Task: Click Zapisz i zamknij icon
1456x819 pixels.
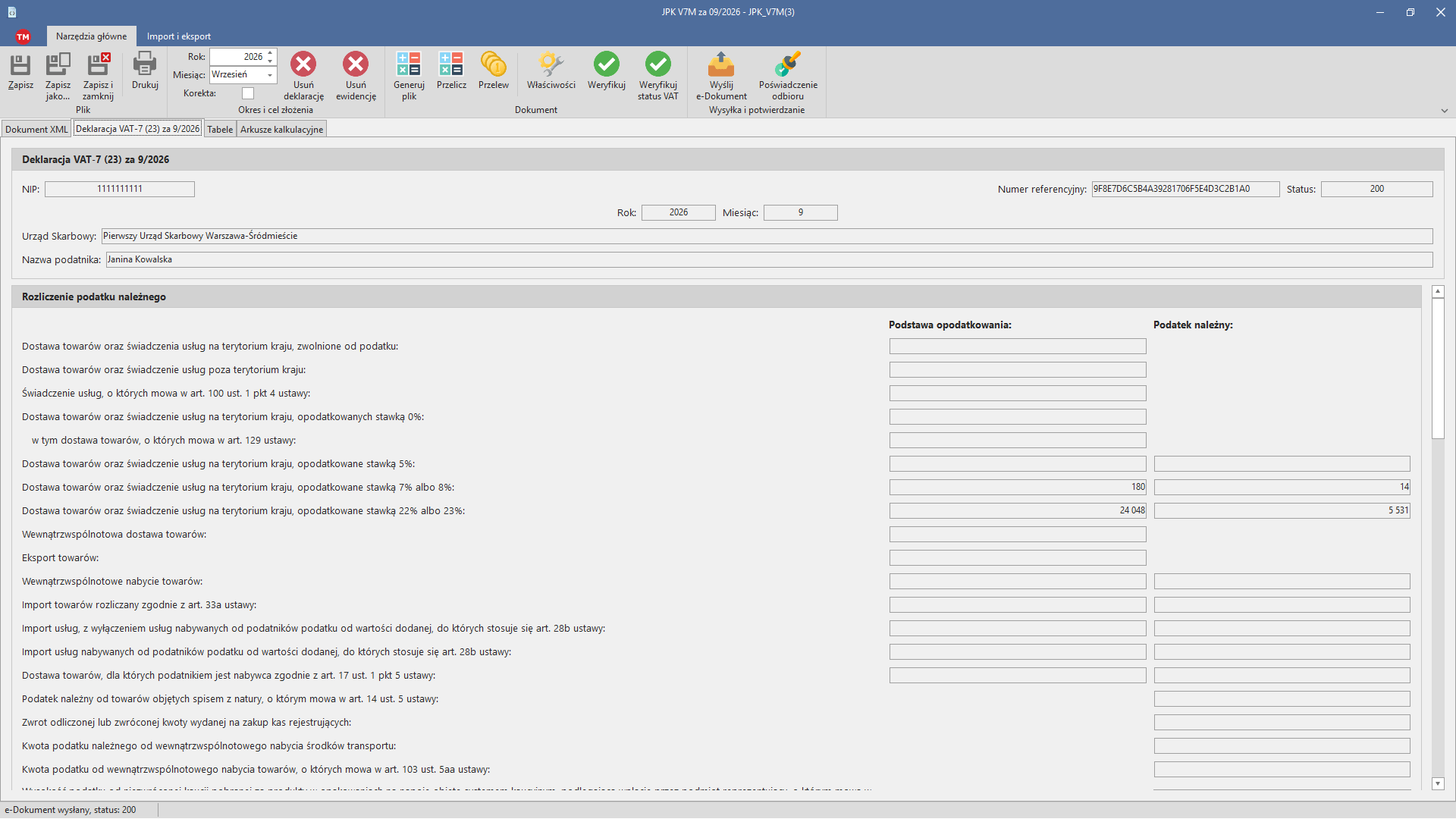Action: 98,64
